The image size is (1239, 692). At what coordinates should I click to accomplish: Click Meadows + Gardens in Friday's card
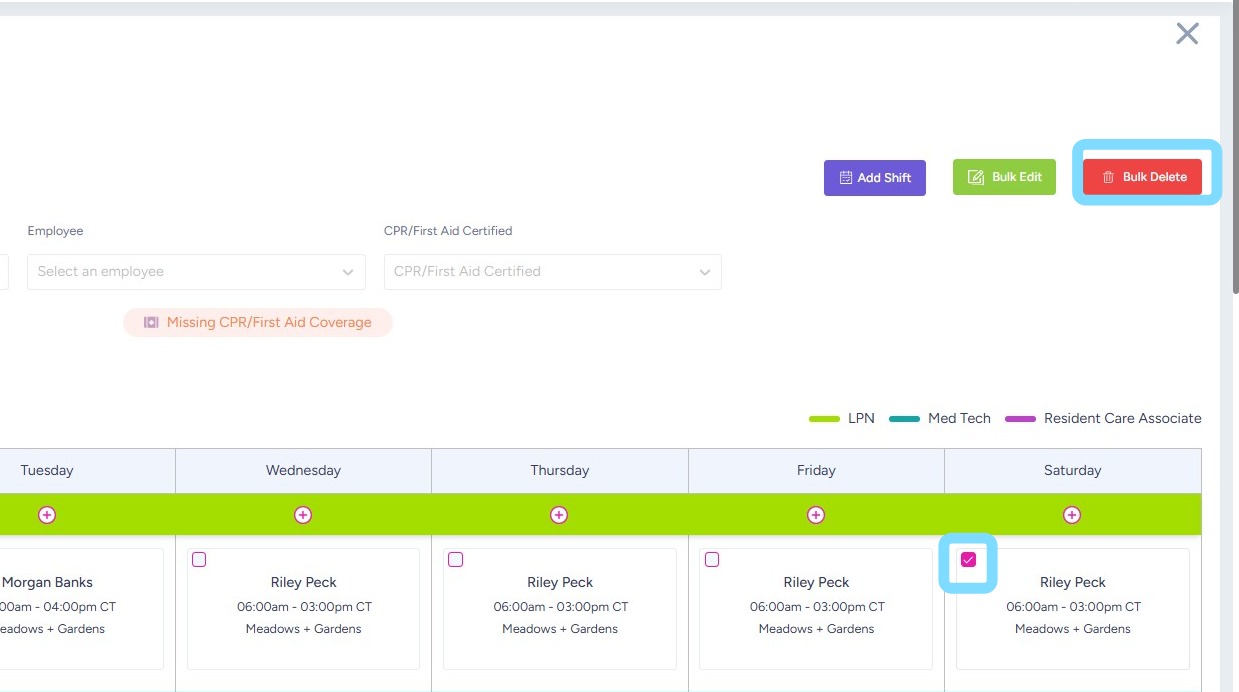pos(816,629)
